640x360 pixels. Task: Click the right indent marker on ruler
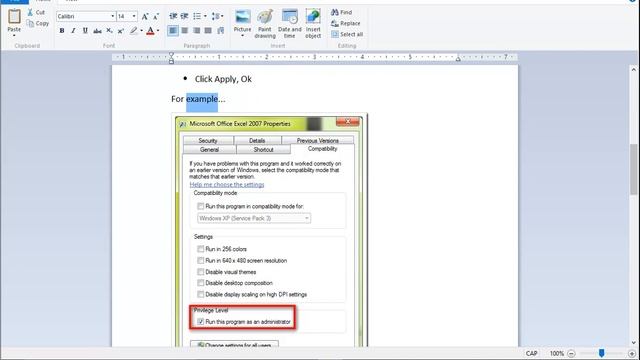(458, 58)
